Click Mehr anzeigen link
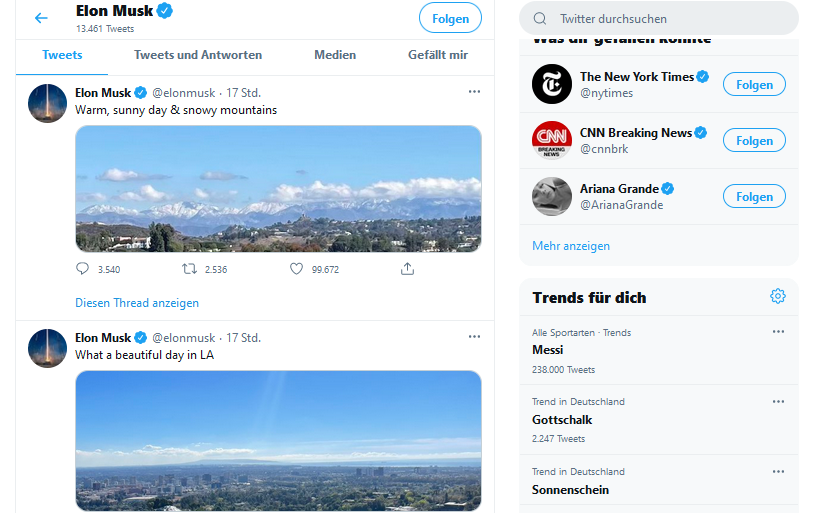 point(571,246)
